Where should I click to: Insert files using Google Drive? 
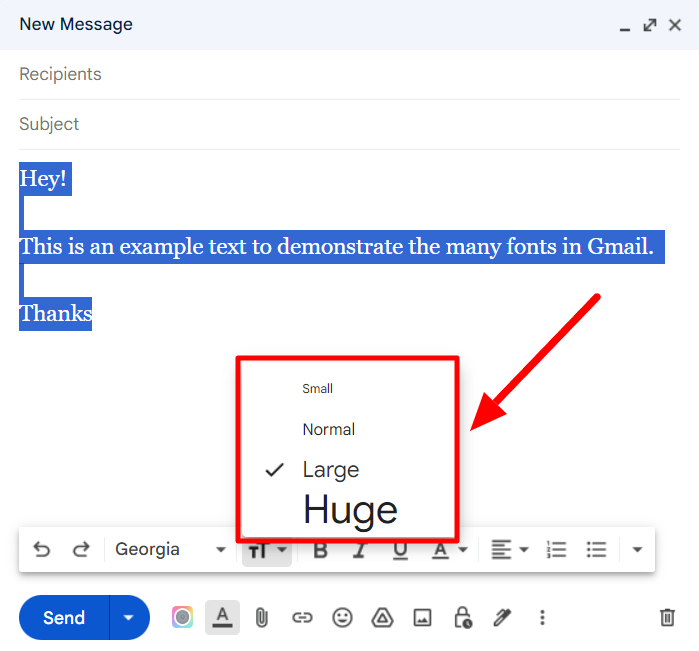tap(382, 618)
